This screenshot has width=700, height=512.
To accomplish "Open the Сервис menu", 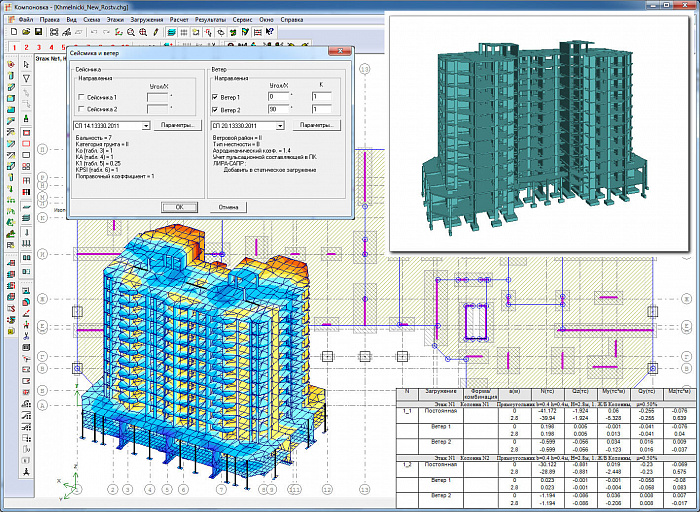I will pos(242,20).
